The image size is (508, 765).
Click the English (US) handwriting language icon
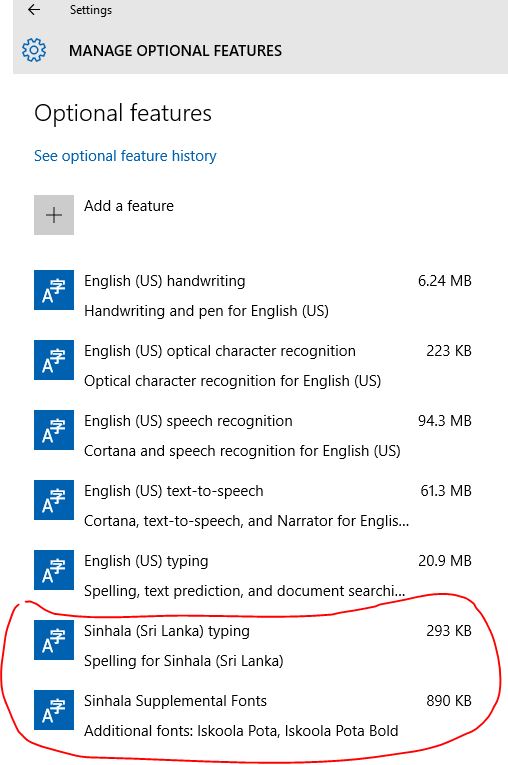[54, 290]
